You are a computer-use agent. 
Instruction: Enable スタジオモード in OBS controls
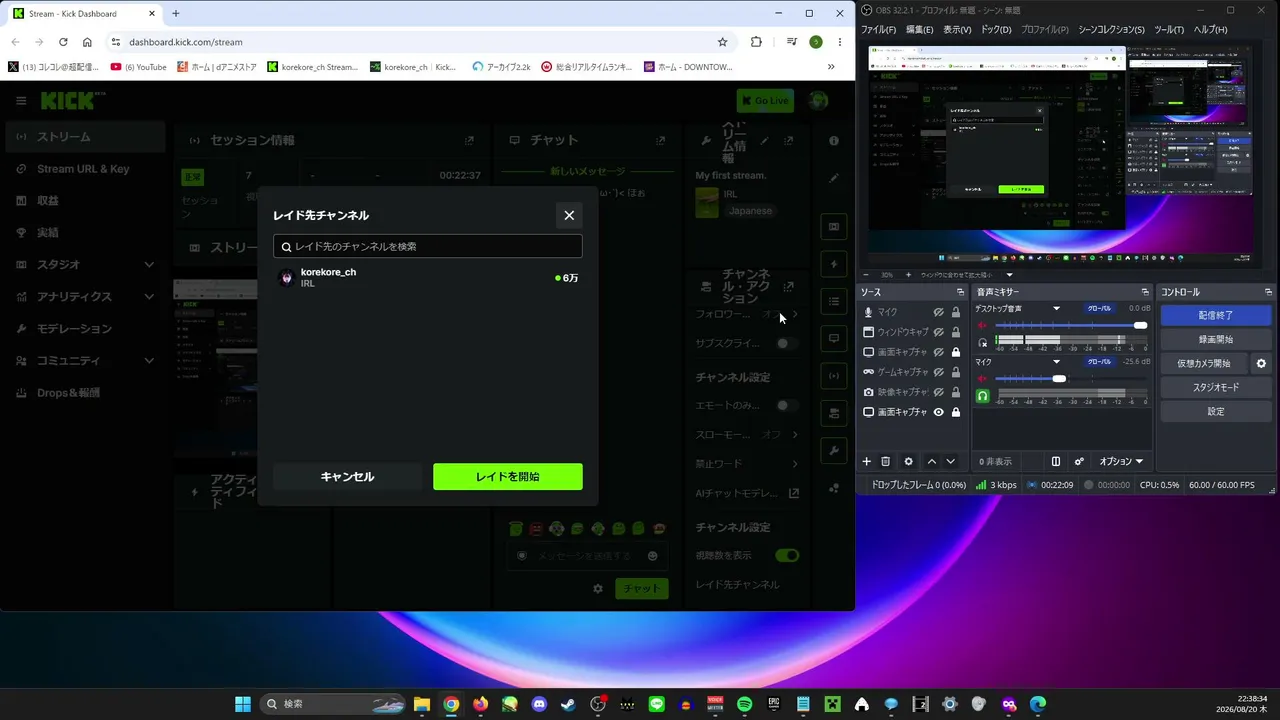1215,387
